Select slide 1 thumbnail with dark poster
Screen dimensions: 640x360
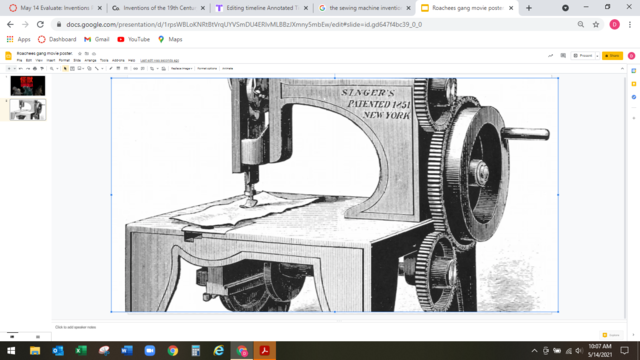click(x=28, y=86)
